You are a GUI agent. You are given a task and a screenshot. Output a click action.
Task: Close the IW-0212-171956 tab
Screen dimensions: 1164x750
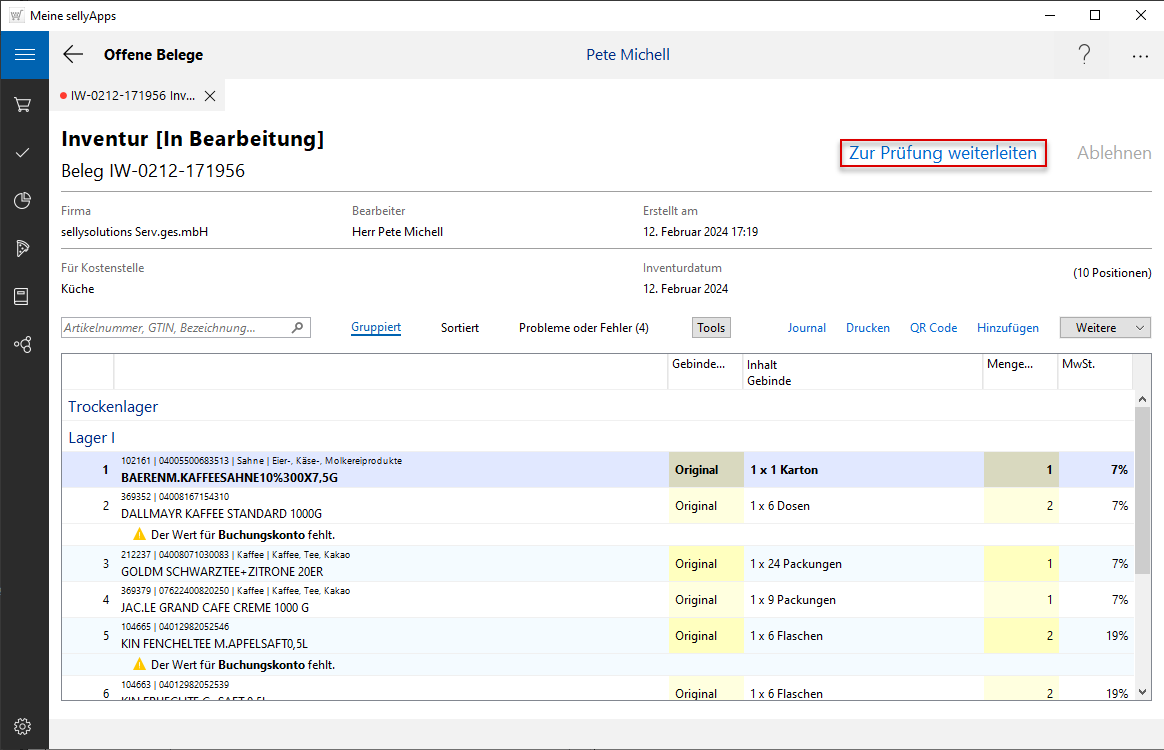click(x=210, y=96)
